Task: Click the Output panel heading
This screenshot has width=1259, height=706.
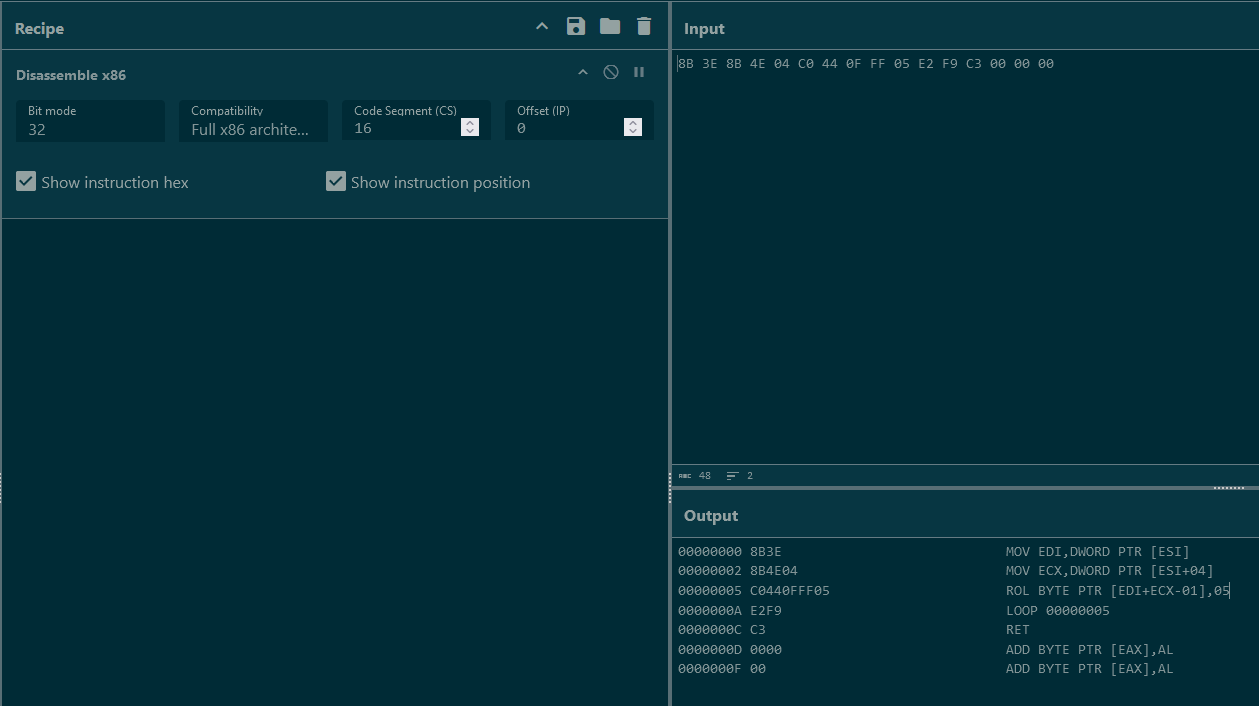Action: click(711, 516)
